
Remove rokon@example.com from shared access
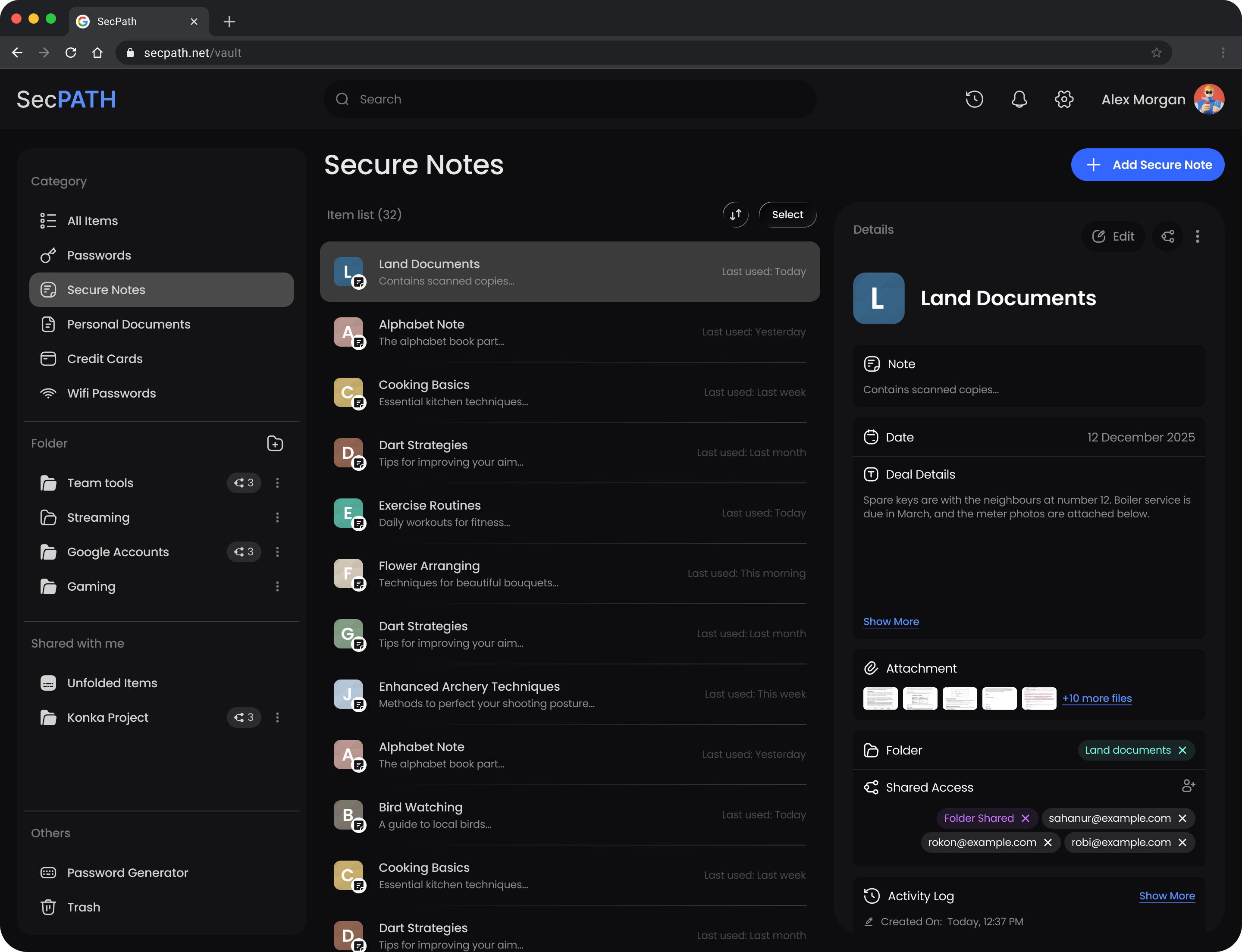click(1048, 842)
